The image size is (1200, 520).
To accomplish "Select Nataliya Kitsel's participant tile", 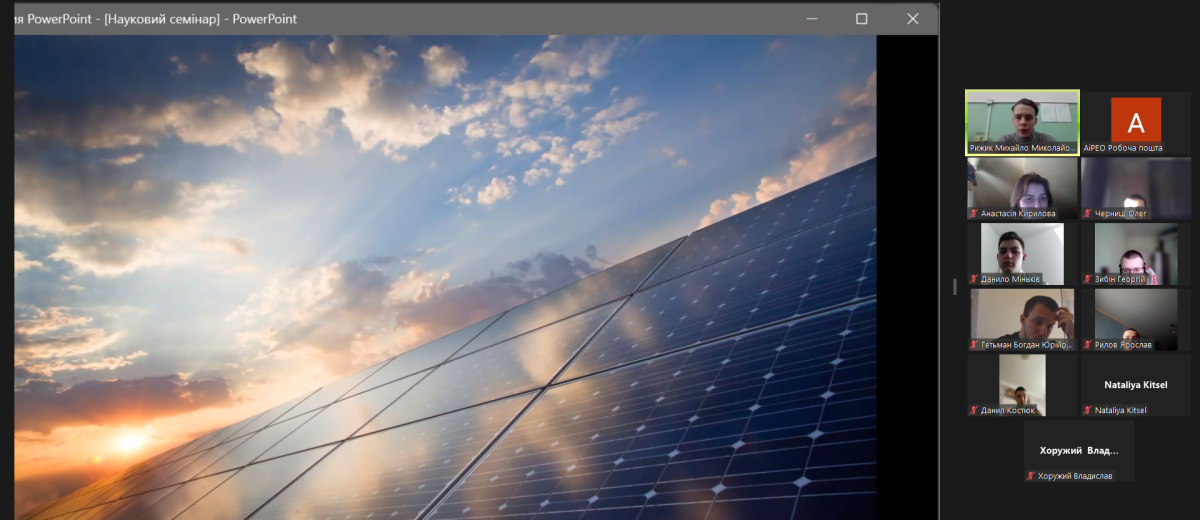I will pyautogui.click(x=1135, y=384).
